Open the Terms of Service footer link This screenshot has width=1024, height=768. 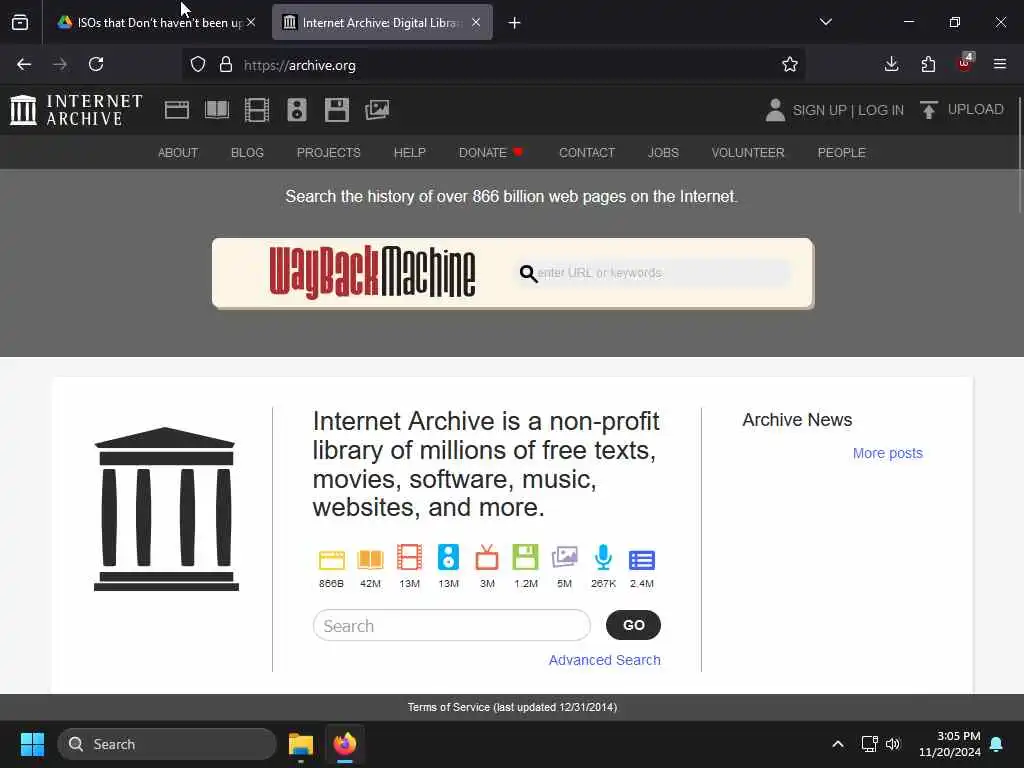pyautogui.click(x=512, y=707)
